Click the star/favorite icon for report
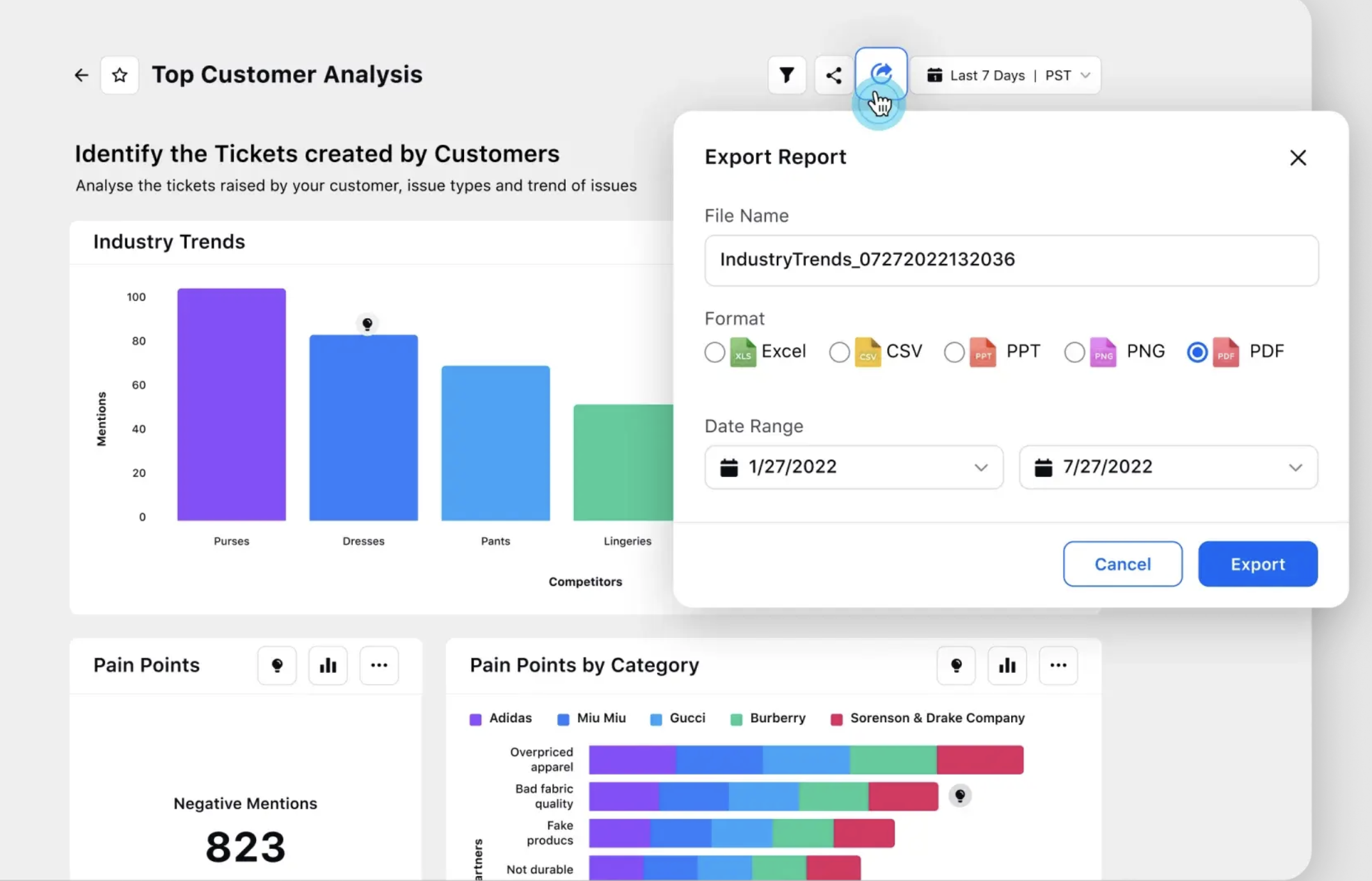Viewport: 1372px width, 881px height. point(119,75)
